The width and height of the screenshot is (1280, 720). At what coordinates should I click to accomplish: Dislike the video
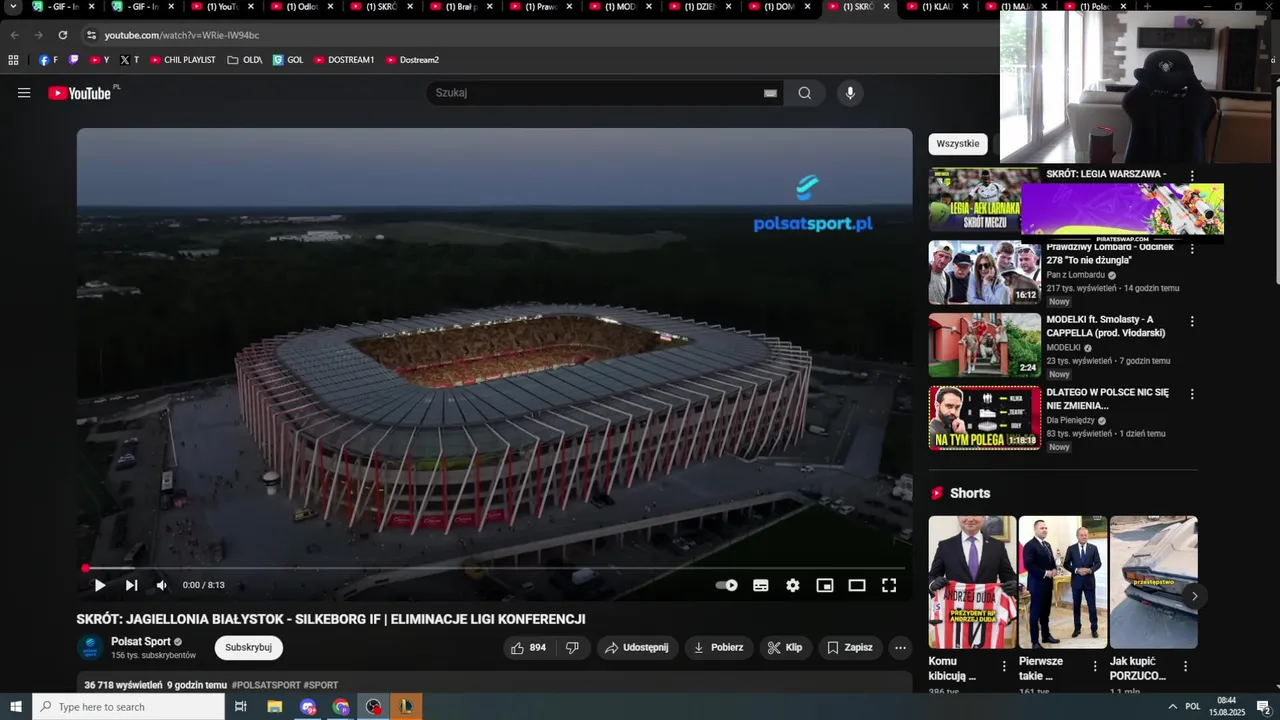pyautogui.click(x=572, y=647)
